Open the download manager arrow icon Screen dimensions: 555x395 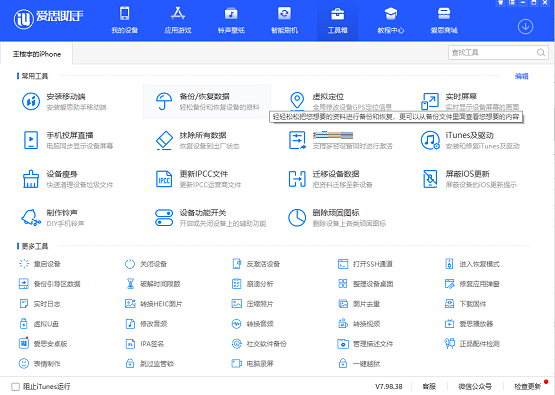point(525,27)
